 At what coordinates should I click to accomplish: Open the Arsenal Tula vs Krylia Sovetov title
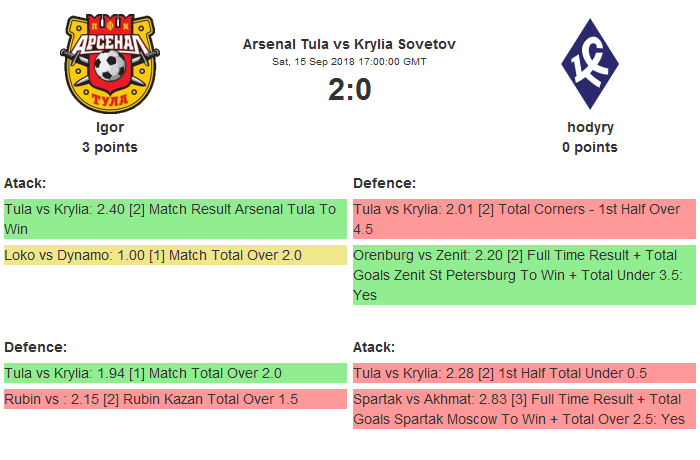(x=349, y=44)
